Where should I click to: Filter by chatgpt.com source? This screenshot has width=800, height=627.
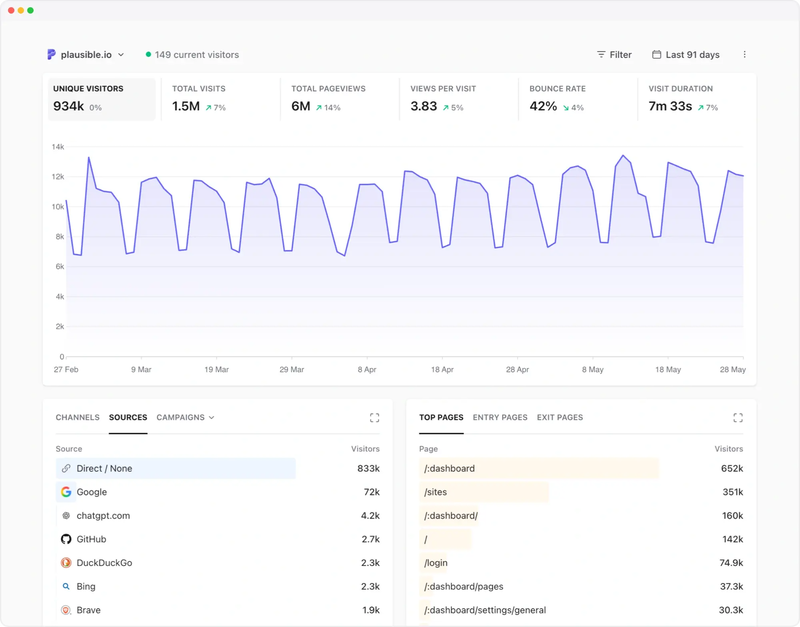[103, 516]
